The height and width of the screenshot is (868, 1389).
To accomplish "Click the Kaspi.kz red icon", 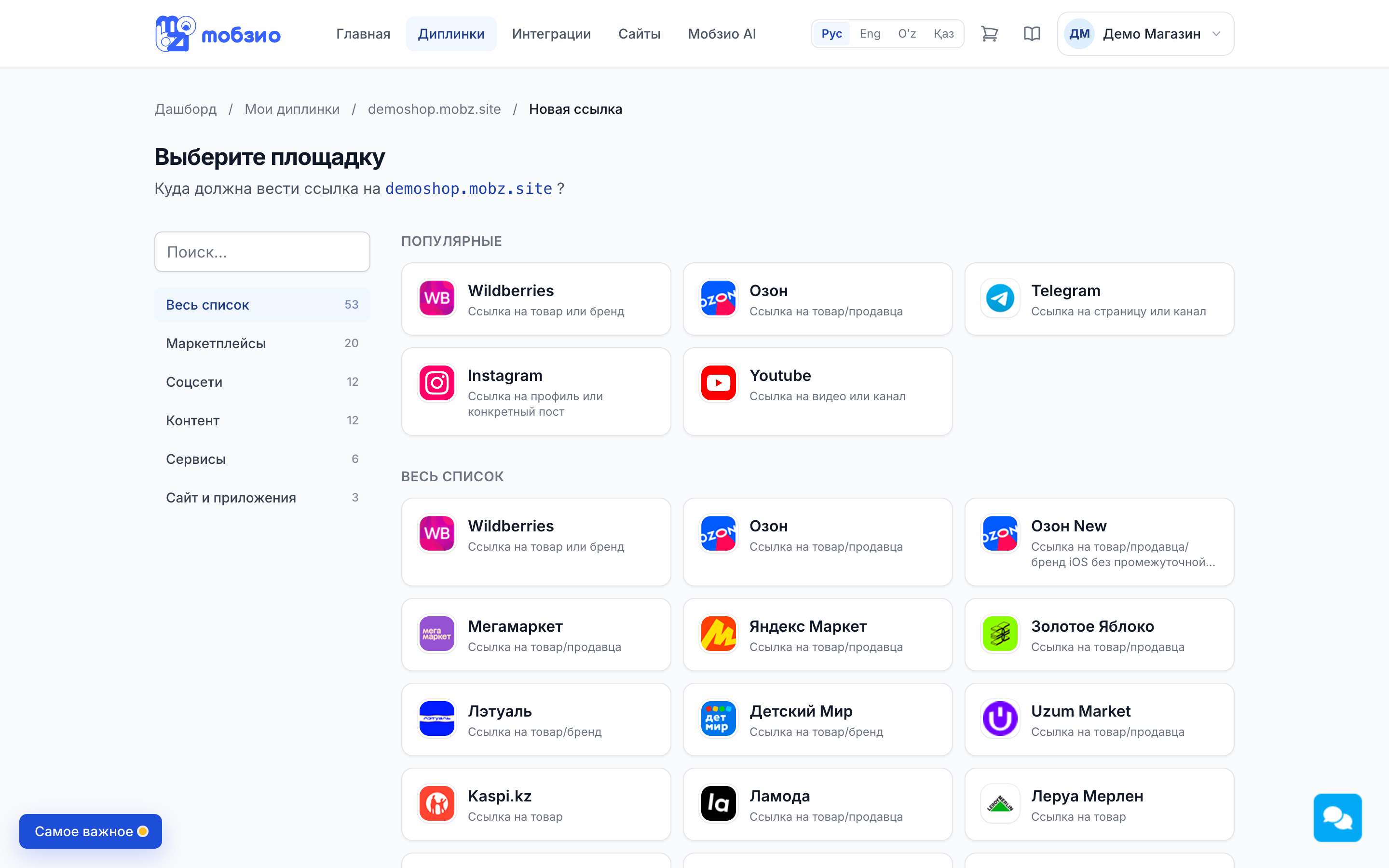I will pos(437,804).
